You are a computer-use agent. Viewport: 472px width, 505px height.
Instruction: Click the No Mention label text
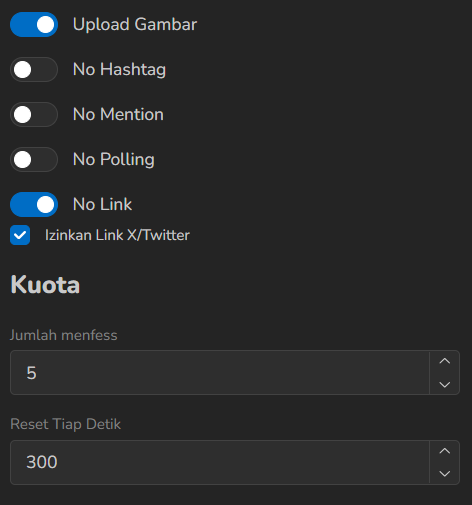[118, 115]
